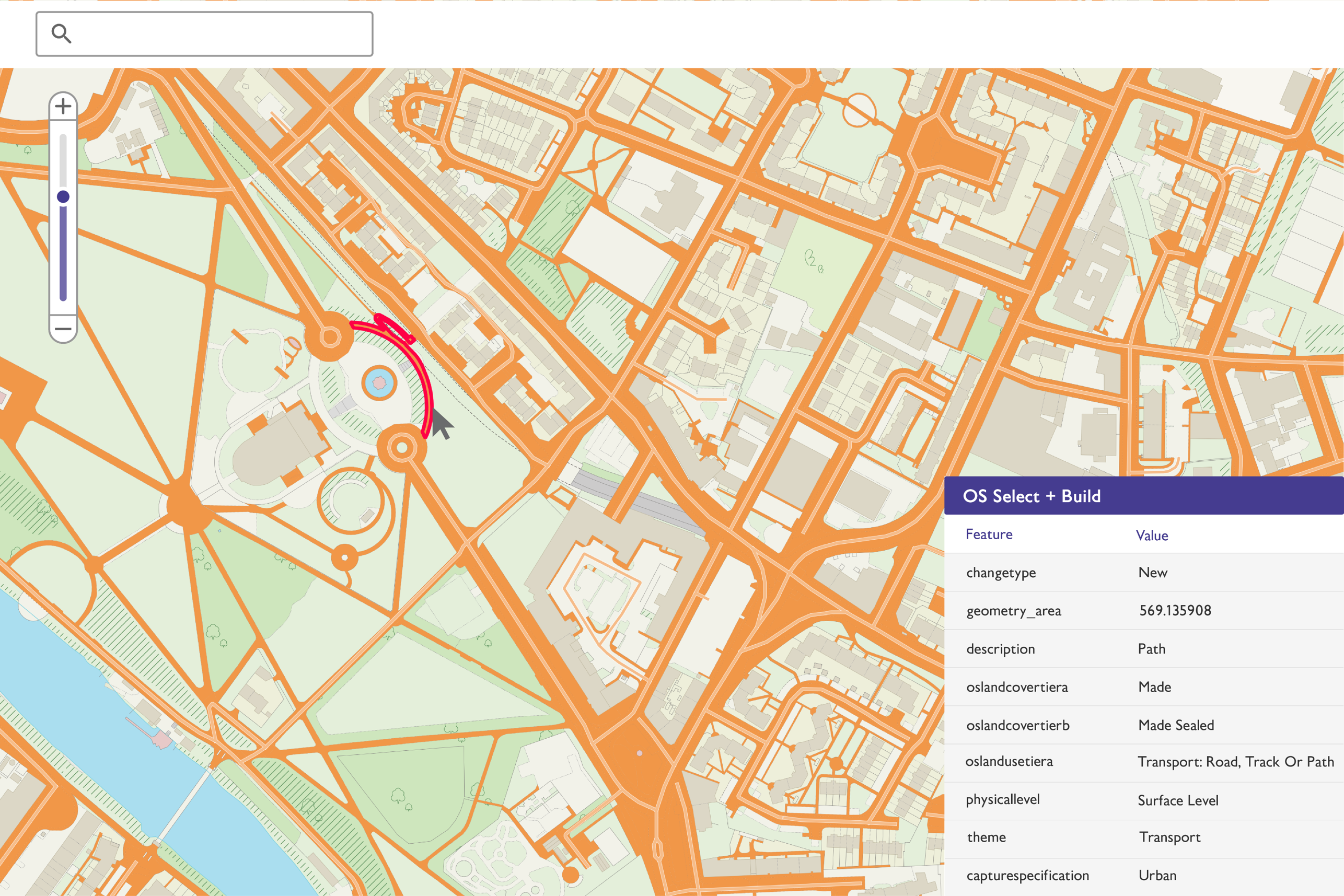Viewport: 1344px width, 896px height.
Task: Click the zoom in plus button
Action: [63, 106]
